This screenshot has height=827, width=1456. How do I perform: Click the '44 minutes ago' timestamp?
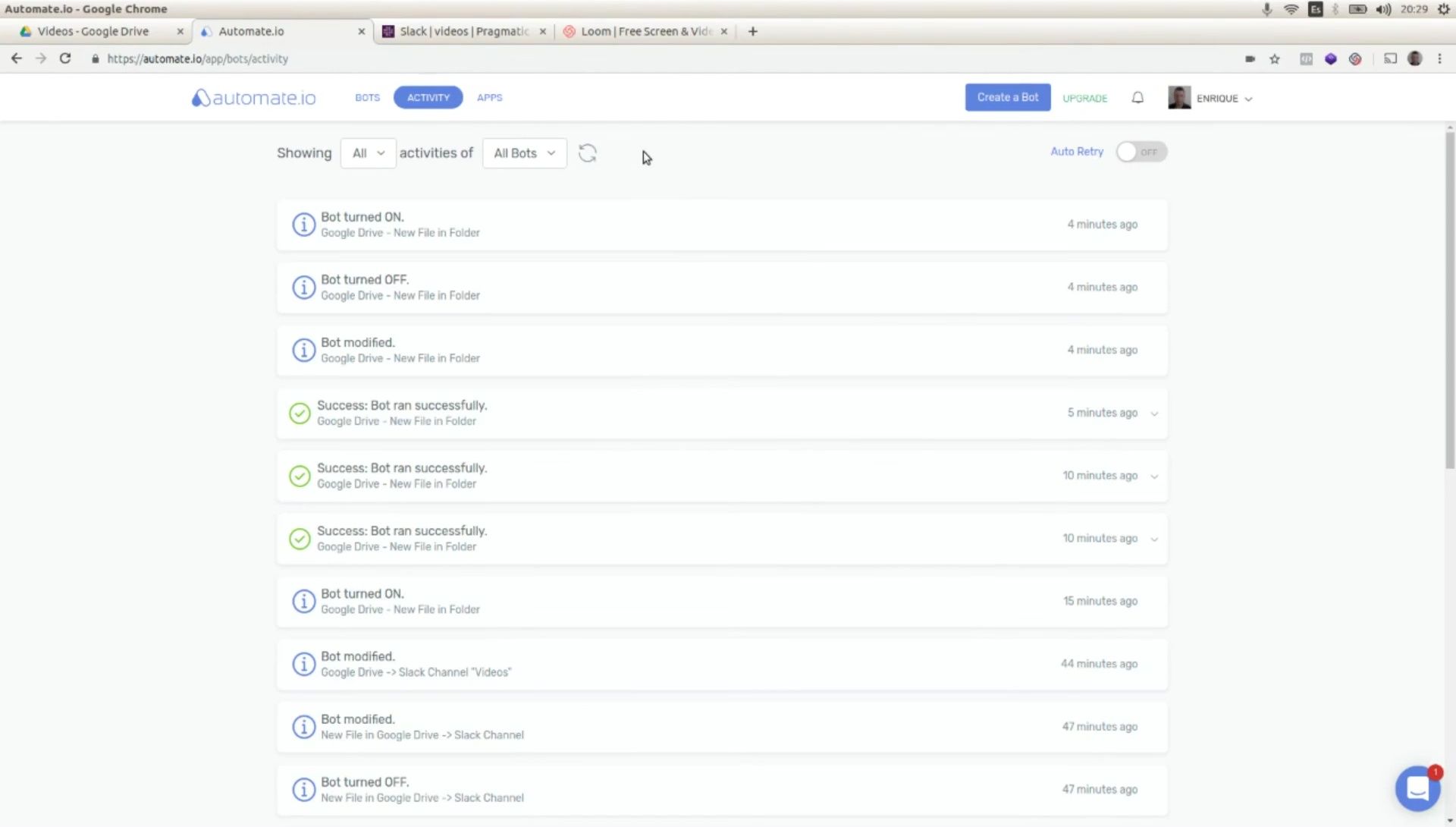[x=1099, y=664]
